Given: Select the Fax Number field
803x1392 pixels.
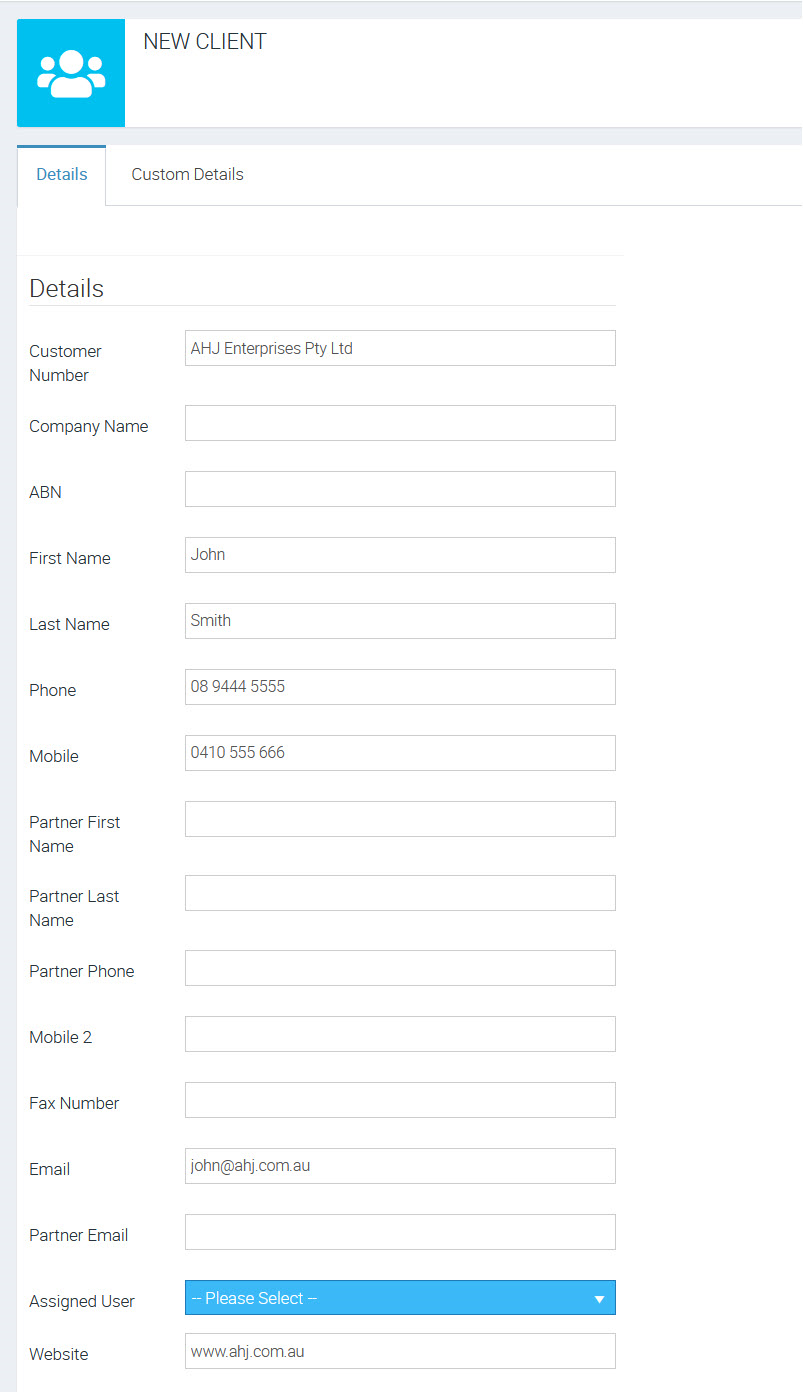Looking at the screenshot, I should (x=400, y=1100).
